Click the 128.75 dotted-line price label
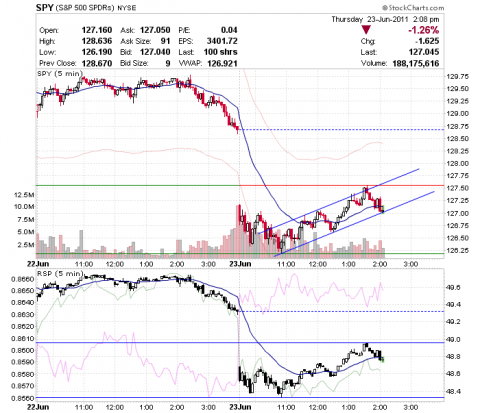Screen dimensions: 480x413 click(x=457, y=126)
